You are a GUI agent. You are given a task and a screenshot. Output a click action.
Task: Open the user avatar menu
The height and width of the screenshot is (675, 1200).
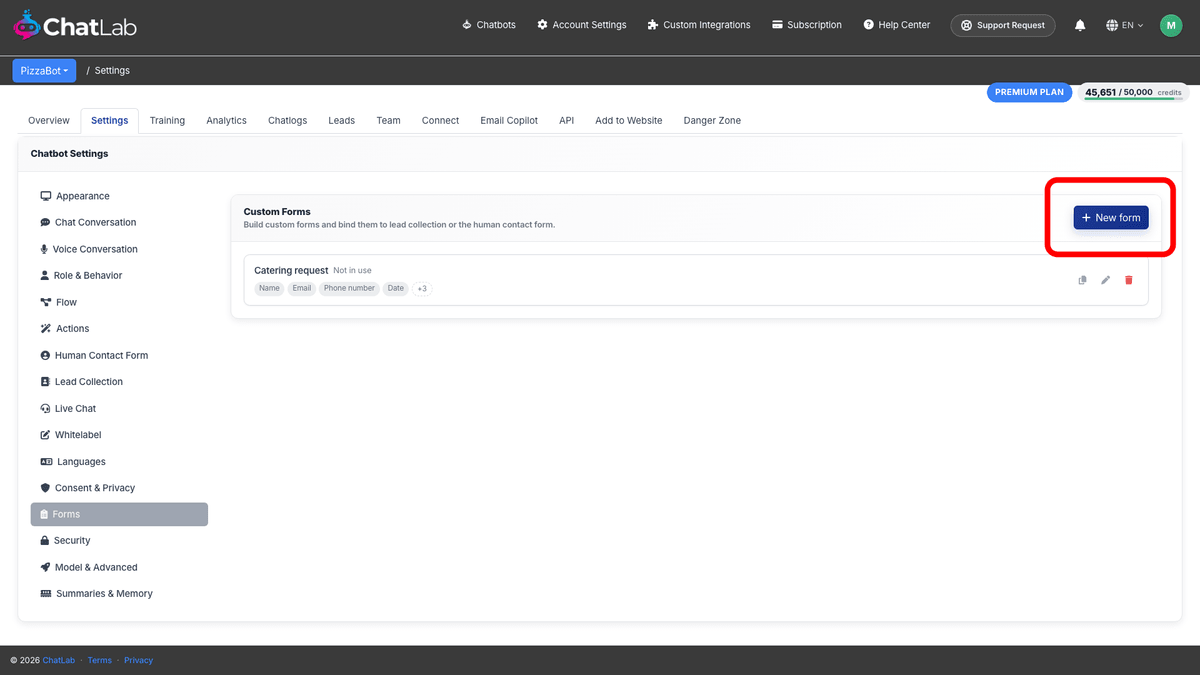click(x=1171, y=25)
